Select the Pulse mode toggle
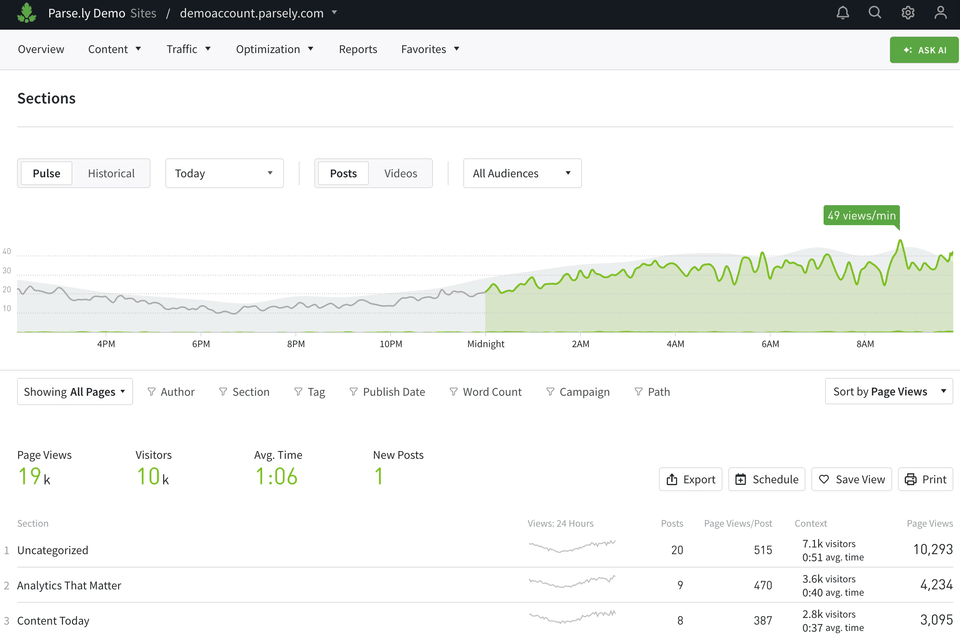Screen dimensions: 960x635 click(46, 173)
